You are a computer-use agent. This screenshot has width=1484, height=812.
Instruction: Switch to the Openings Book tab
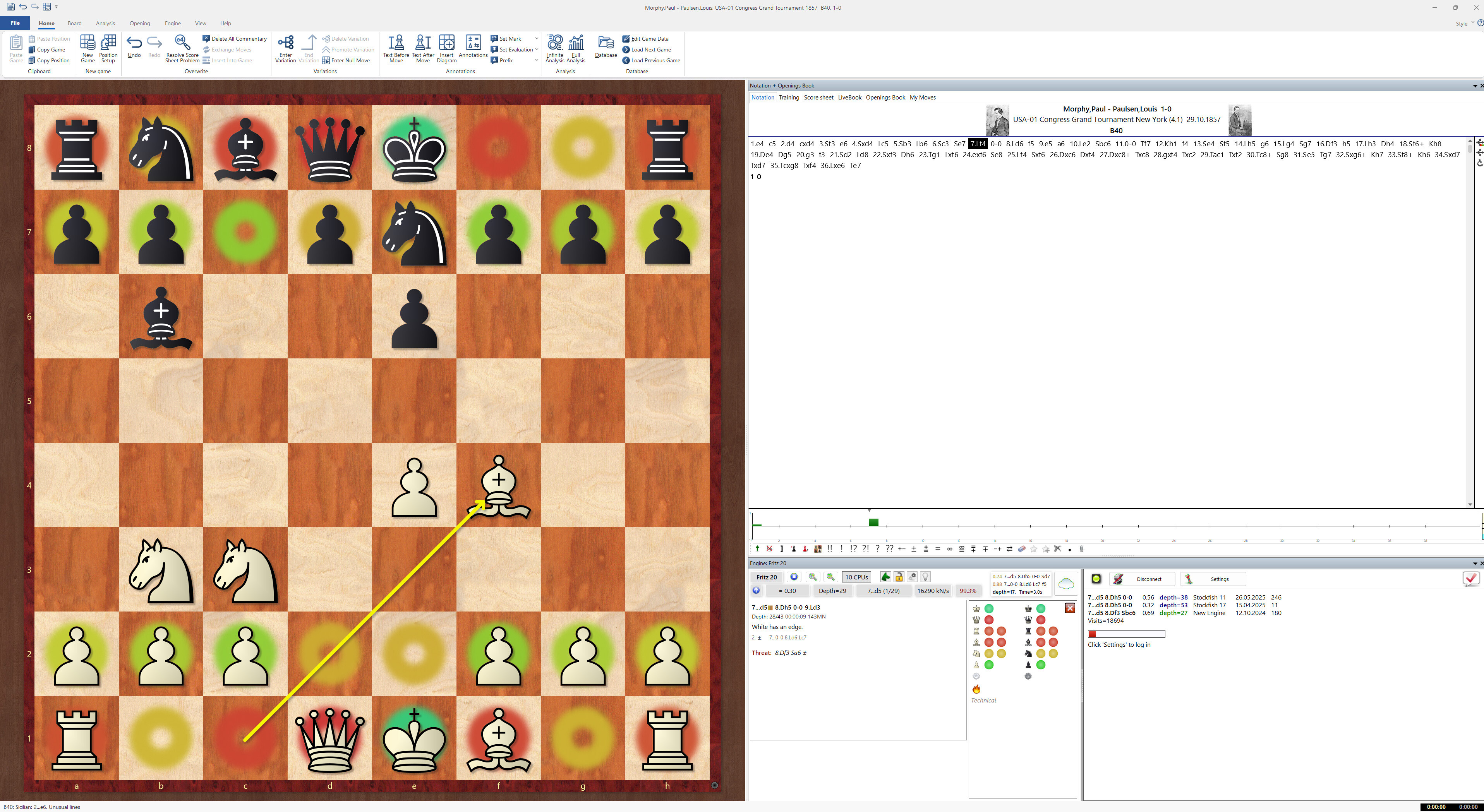[885, 97]
